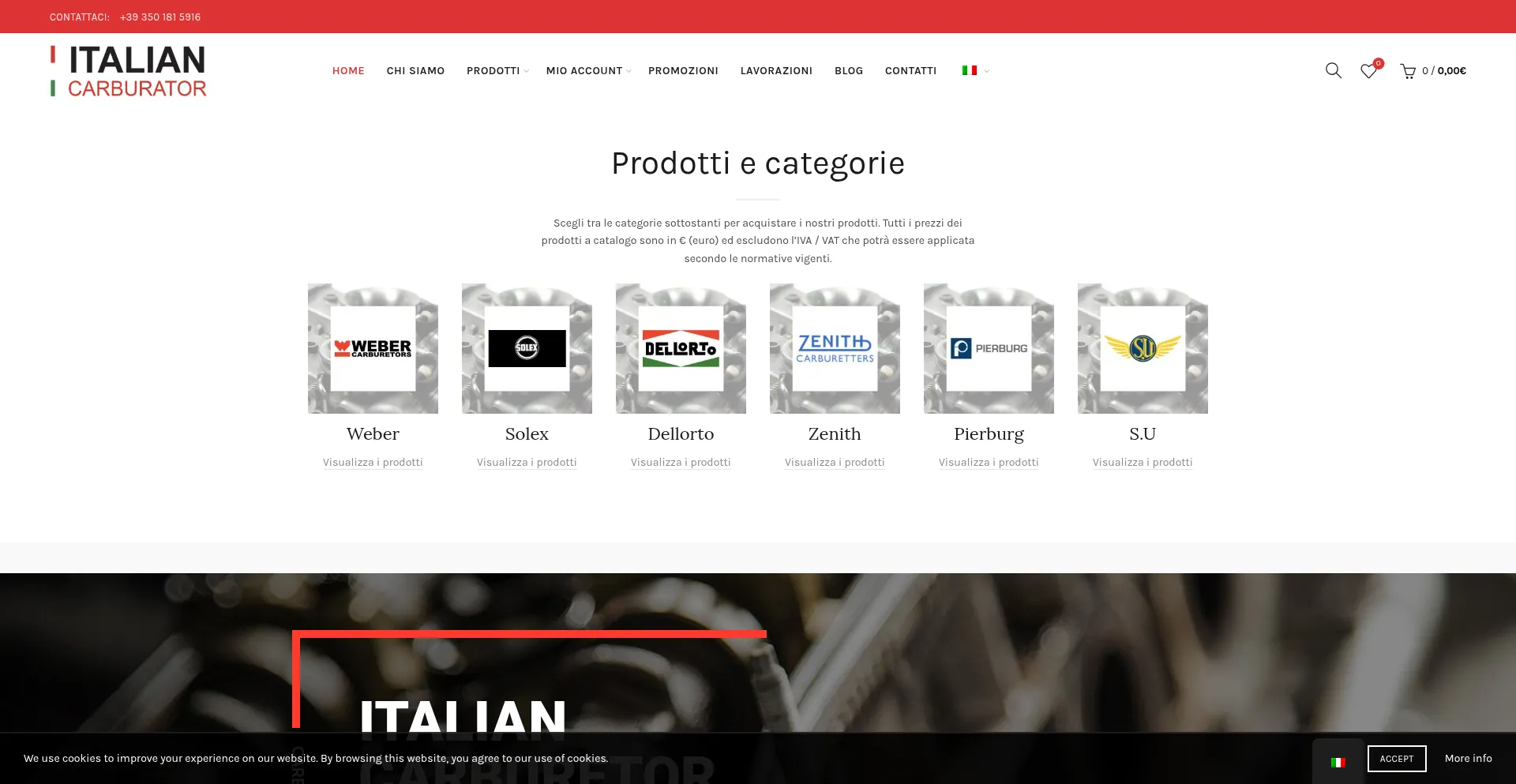Click Visualizza i prodotti under Pierburg
This screenshot has width=1516, height=784.
click(x=989, y=462)
